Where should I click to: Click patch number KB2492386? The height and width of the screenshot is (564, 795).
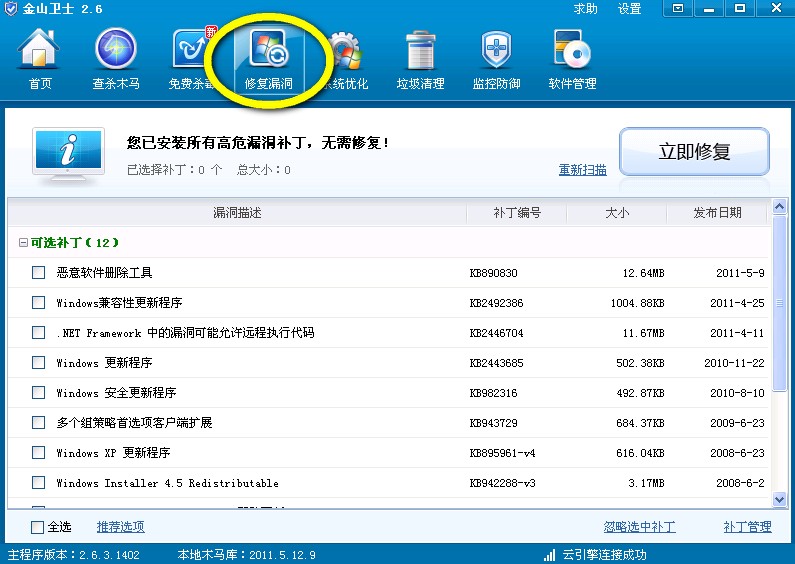(496, 303)
